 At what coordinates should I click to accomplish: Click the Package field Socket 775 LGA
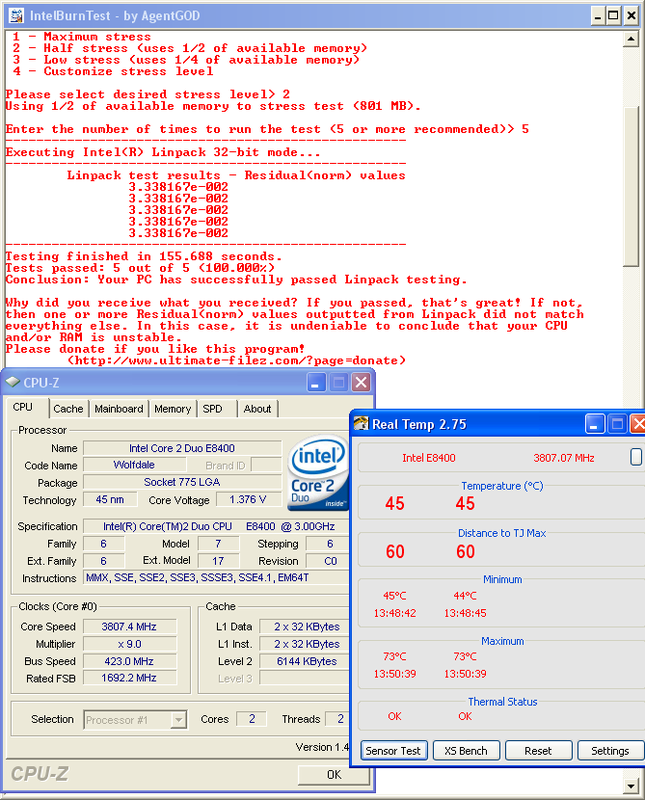click(x=182, y=482)
